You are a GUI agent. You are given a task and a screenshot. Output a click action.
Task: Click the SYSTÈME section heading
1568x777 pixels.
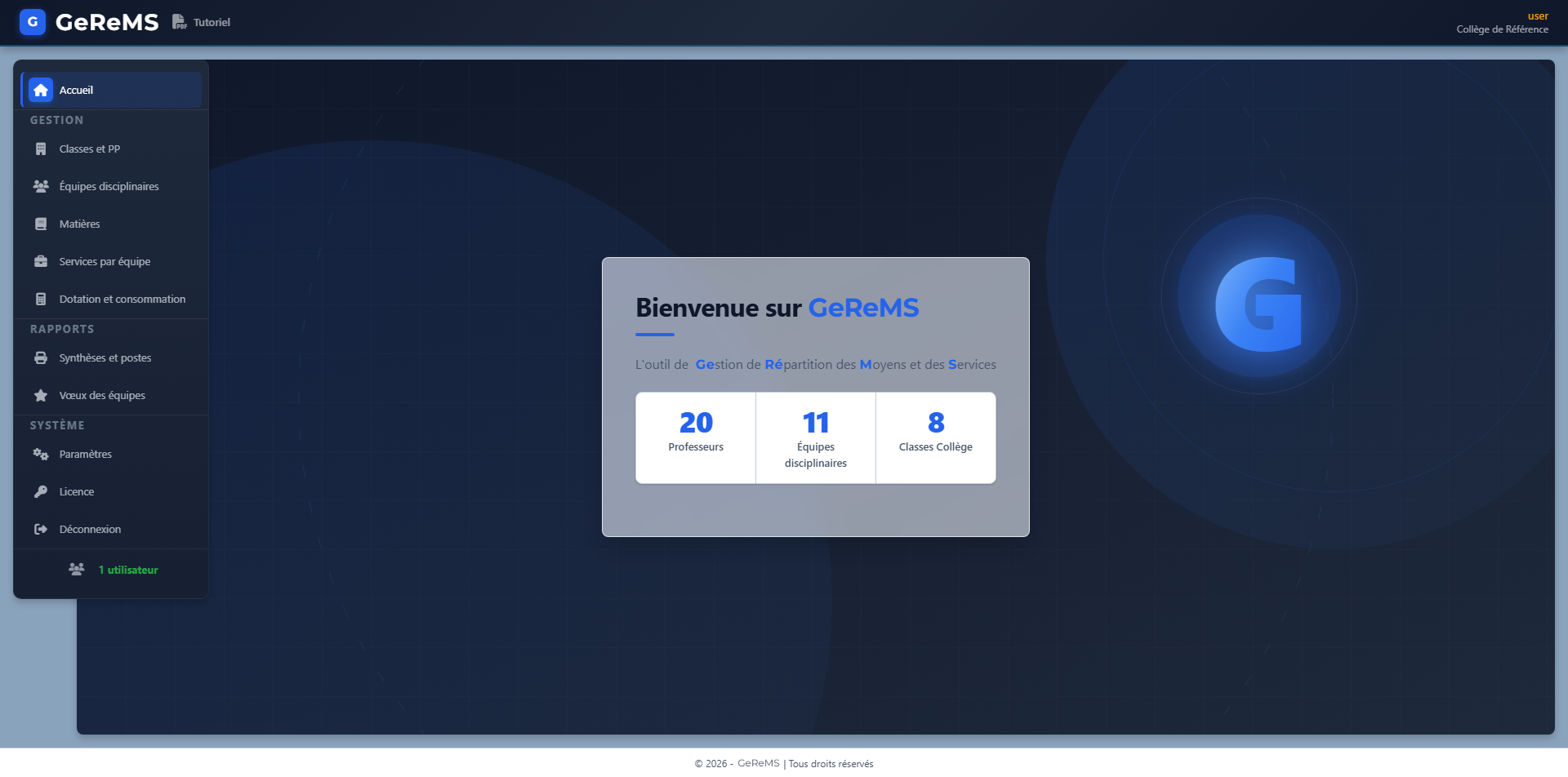click(57, 425)
